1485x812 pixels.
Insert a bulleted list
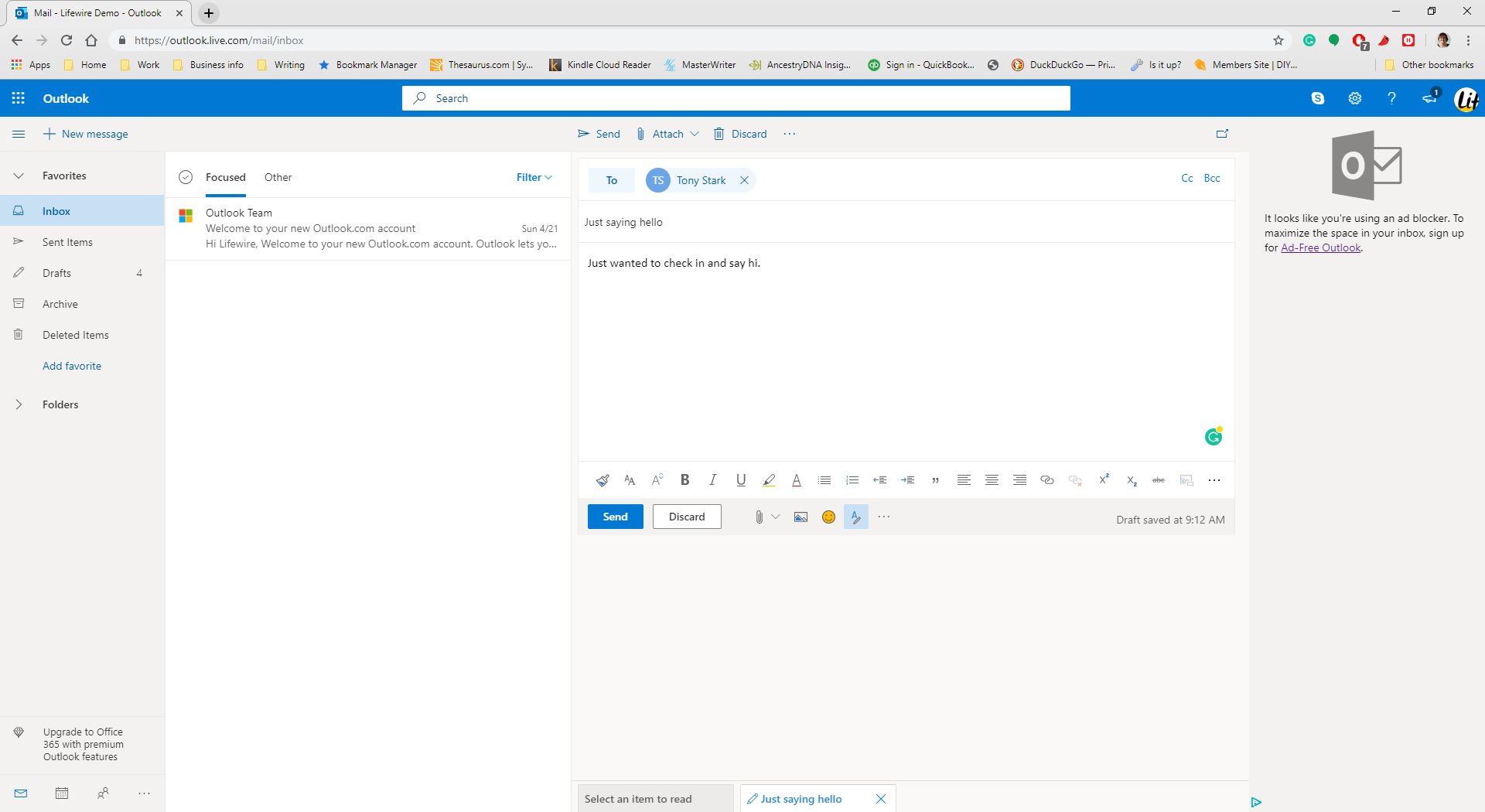pyautogui.click(x=824, y=480)
